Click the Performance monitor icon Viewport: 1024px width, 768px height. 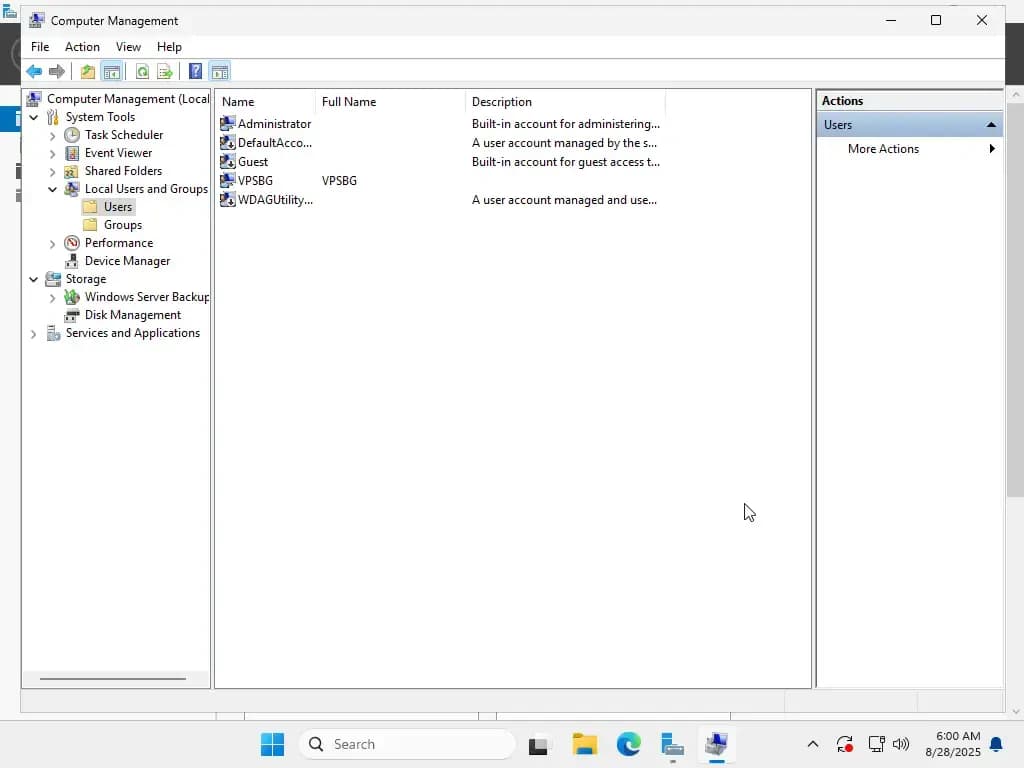(72, 243)
